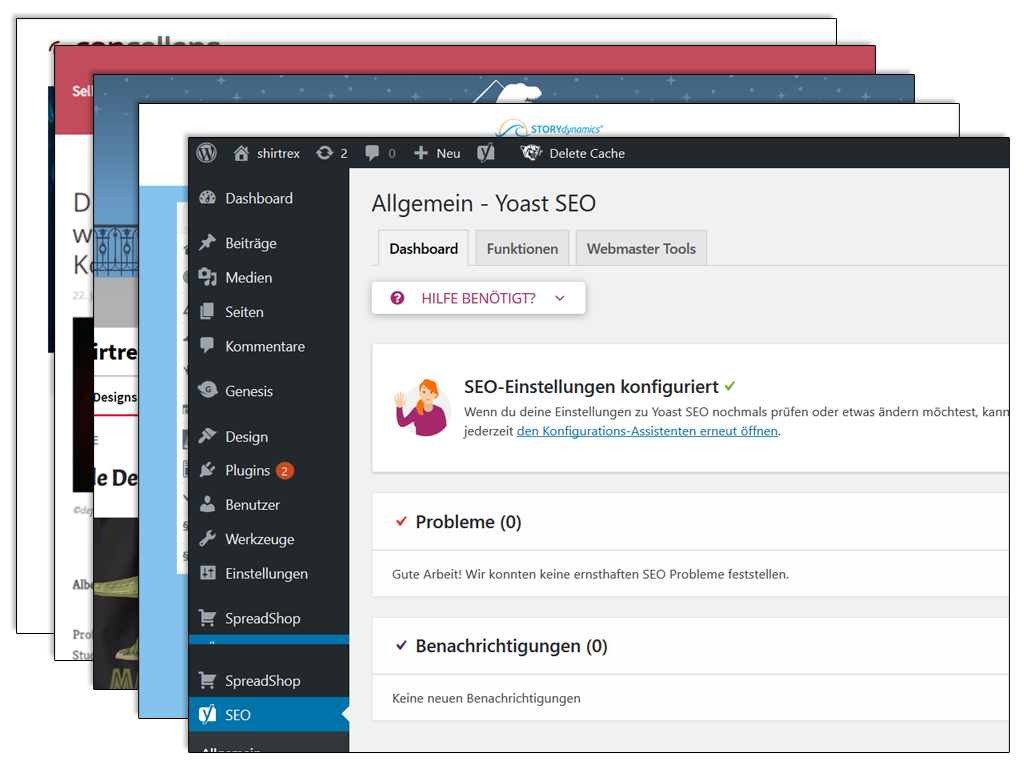Image resolution: width=1024 pixels, height=768 pixels.
Task: Click the STORYdynamics logo in background window
Action: pyautogui.click(x=549, y=127)
